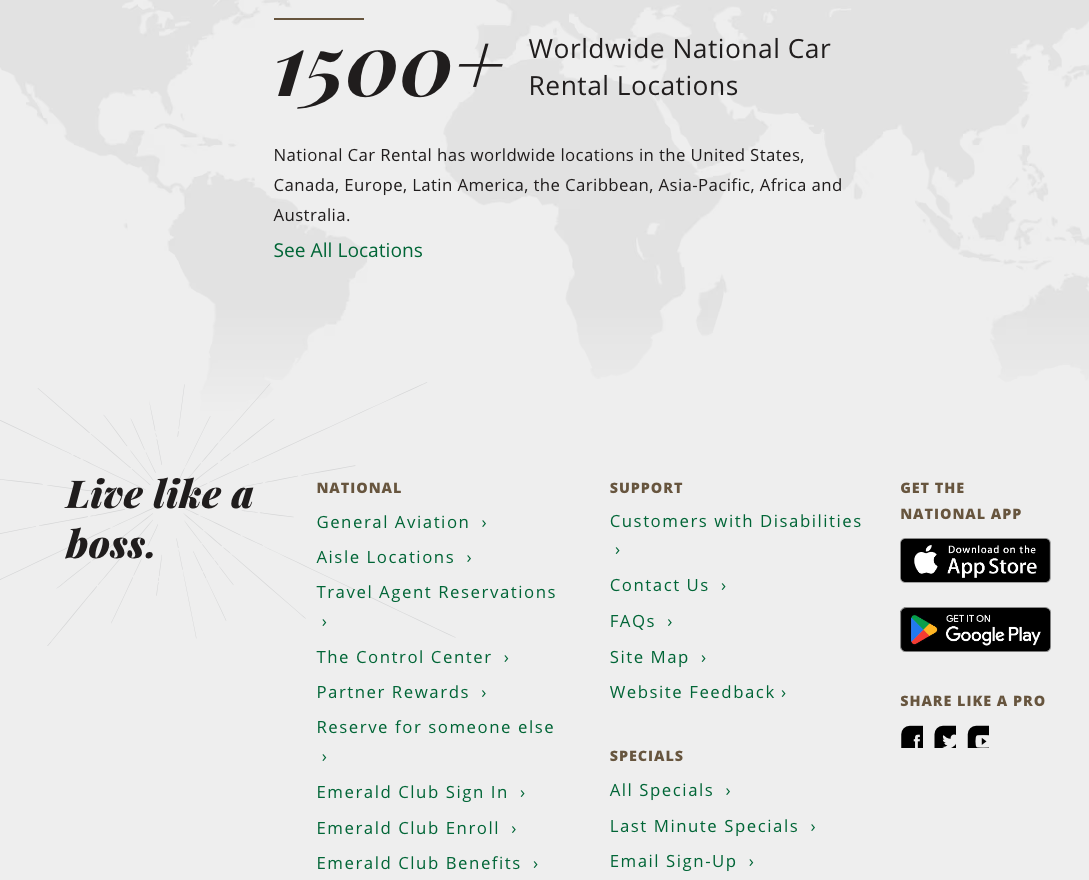
Task: Click the Get it on Google Play badge
Action: click(975, 629)
